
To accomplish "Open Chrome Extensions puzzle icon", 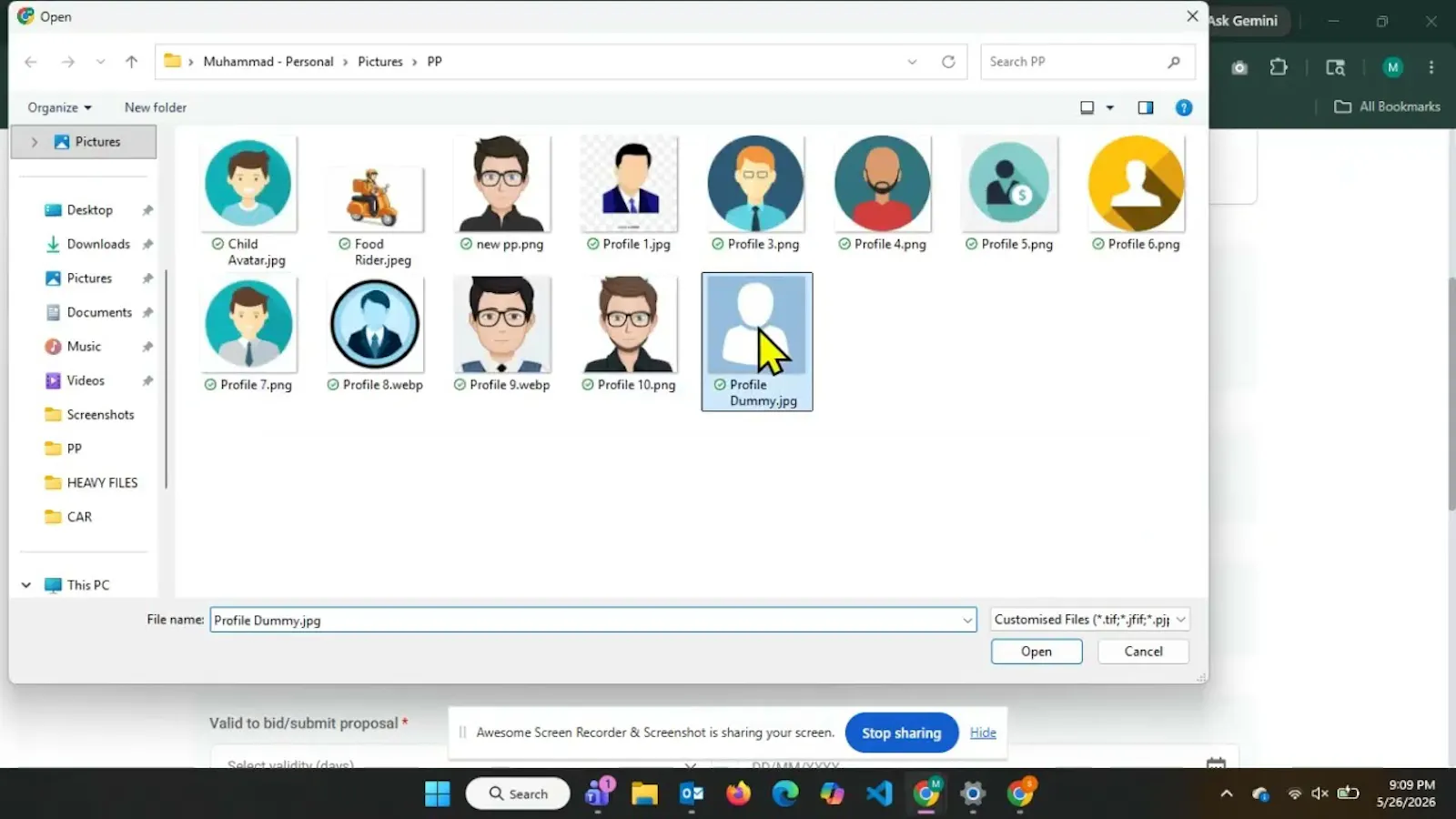I will (x=1279, y=67).
